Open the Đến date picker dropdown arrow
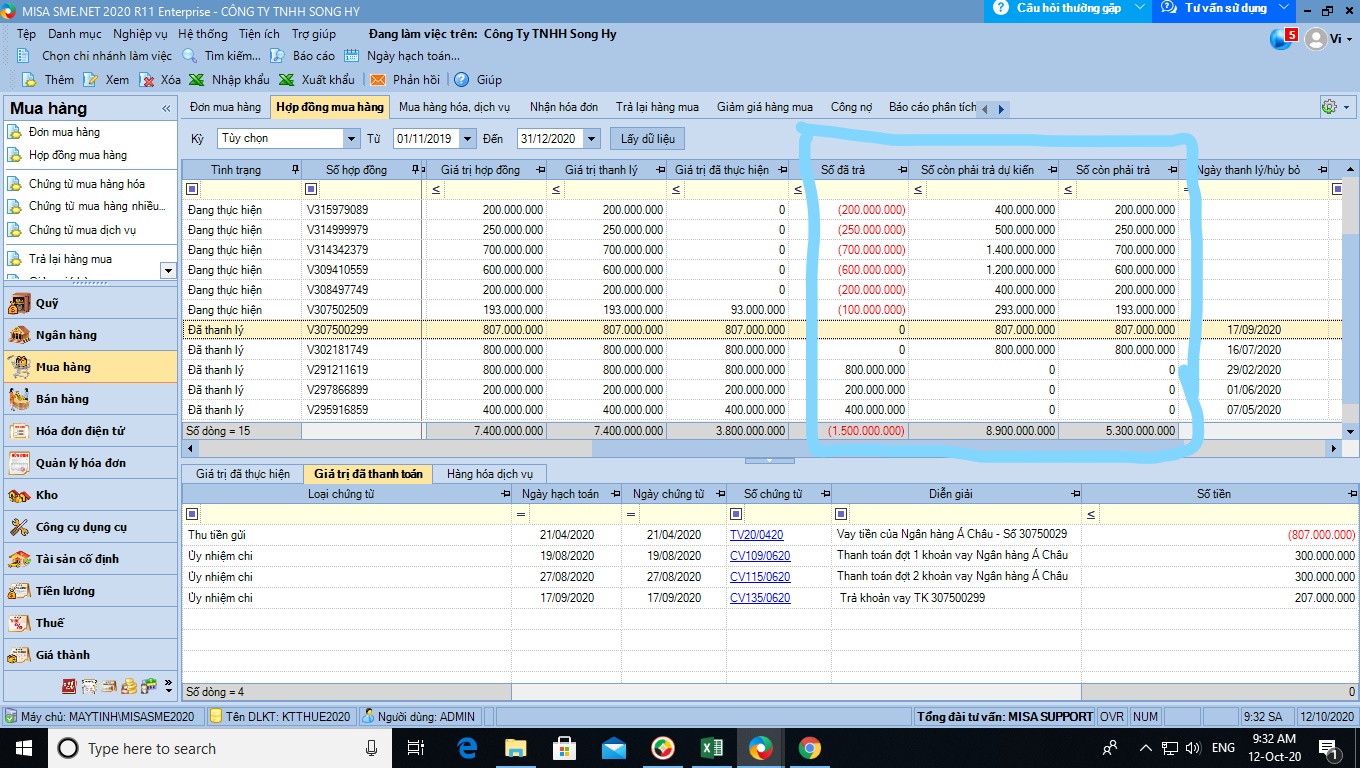 pos(591,138)
